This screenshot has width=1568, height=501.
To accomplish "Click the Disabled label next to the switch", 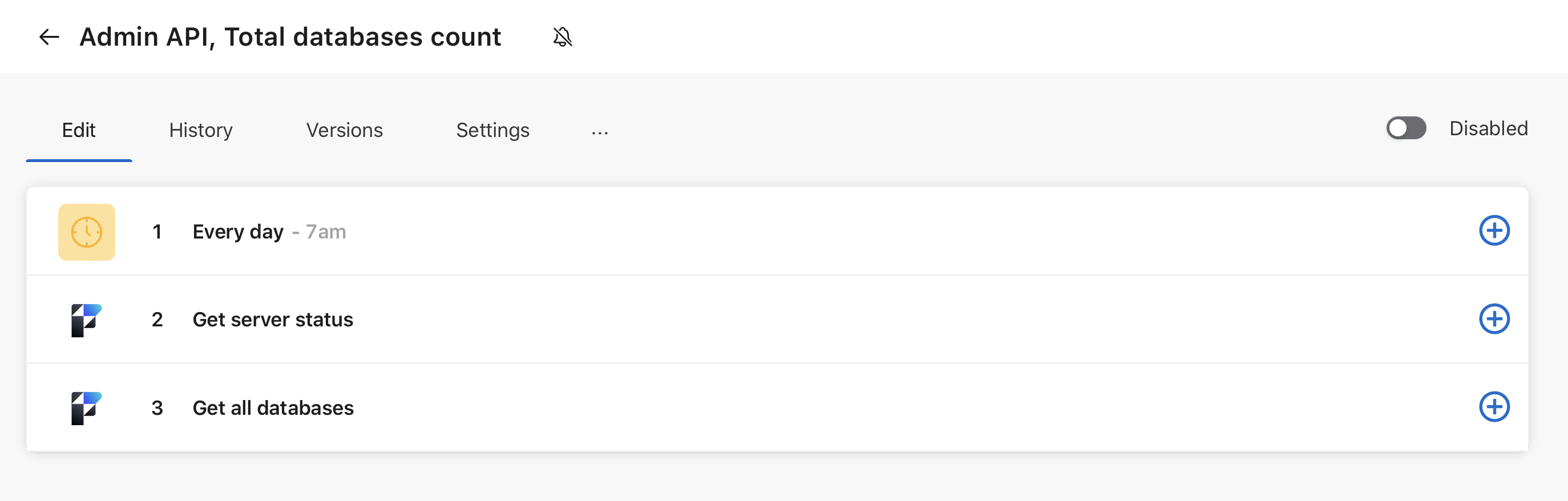I will point(1488,128).
